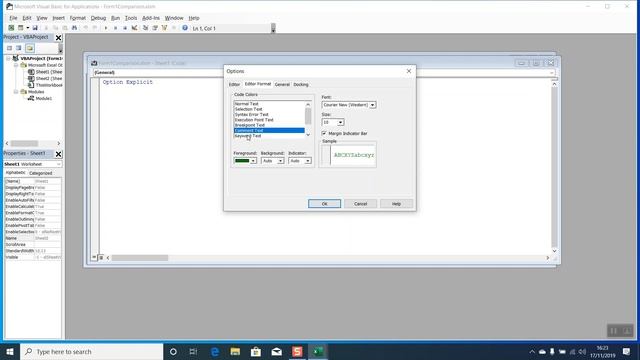Click the View Microsoft Excel toolbar icon
640x360 pixels.
click(11, 28)
